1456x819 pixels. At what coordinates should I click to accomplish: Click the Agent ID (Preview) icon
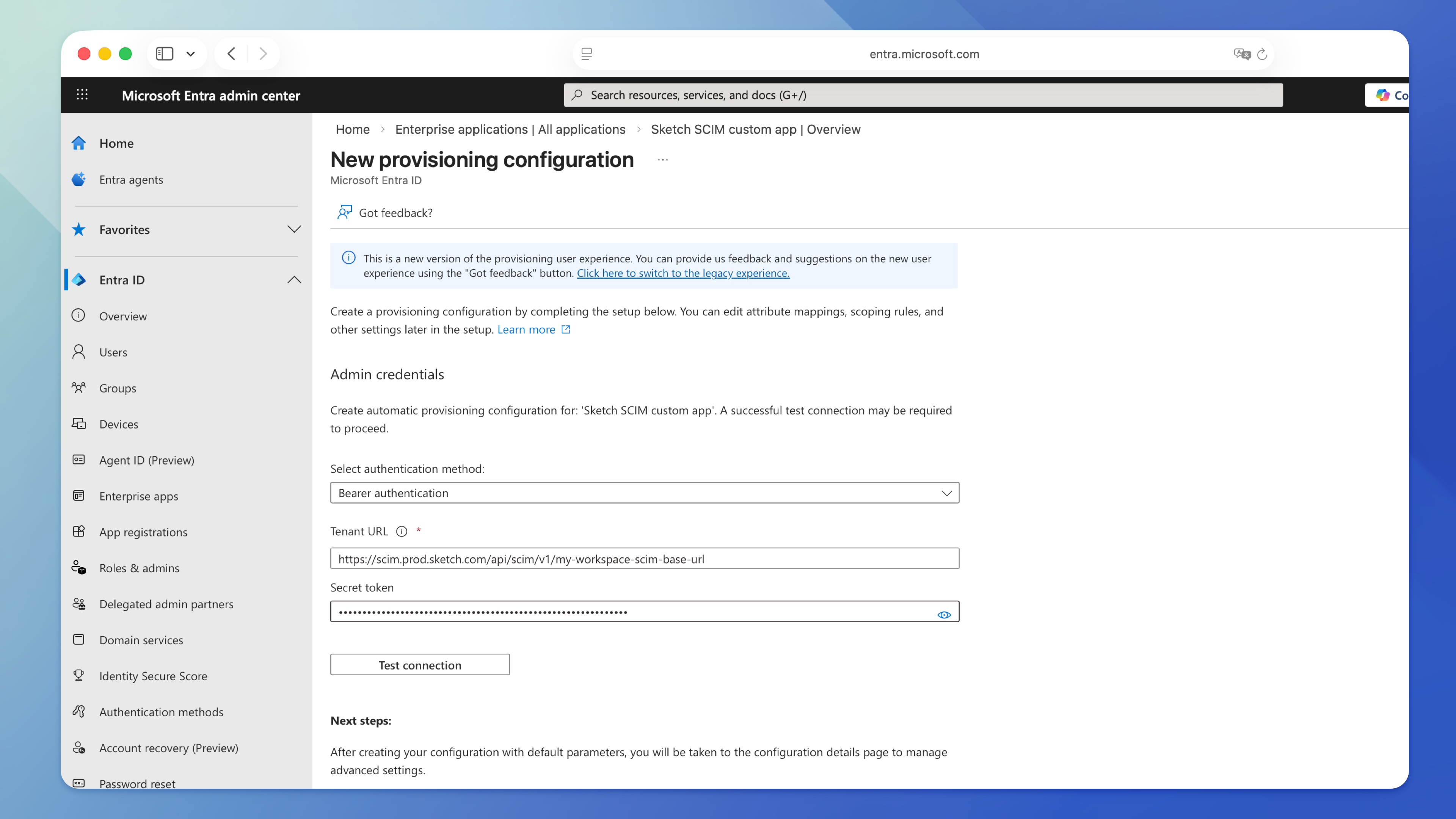[x=78, y=460]
